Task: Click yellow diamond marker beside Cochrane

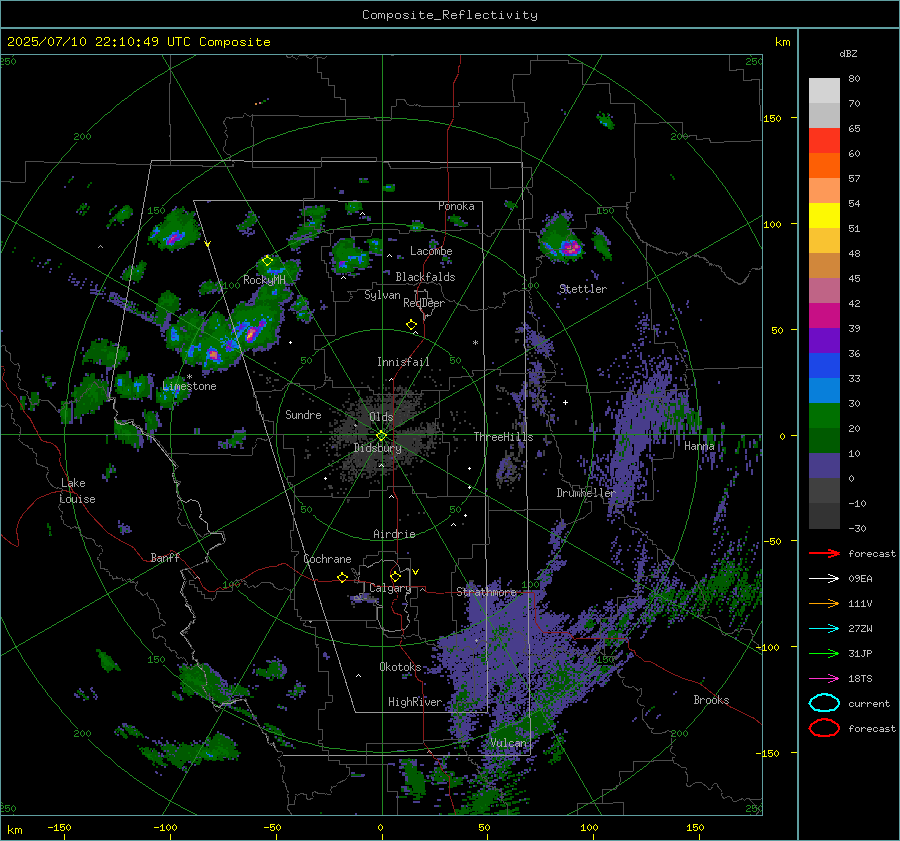Action: click(x=343, y=577)
